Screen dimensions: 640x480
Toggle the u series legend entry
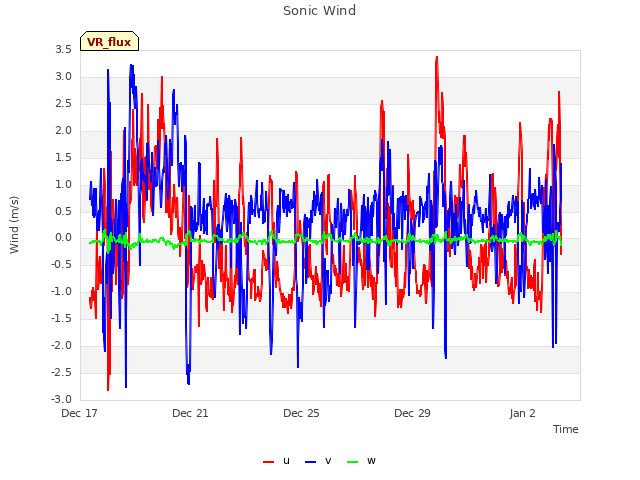tap(276, 461)
